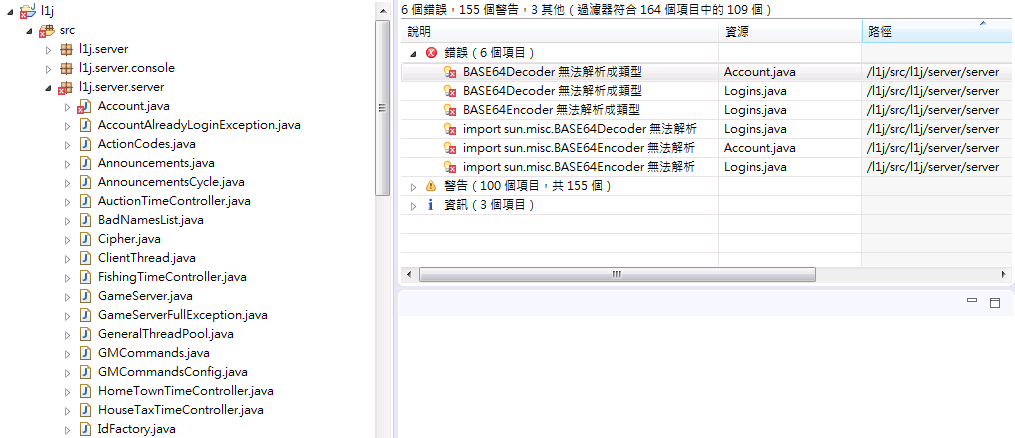Click error icon of BASE64Encoder 無法解析成類型 row

pyautogui.click(x=451, y=110)
